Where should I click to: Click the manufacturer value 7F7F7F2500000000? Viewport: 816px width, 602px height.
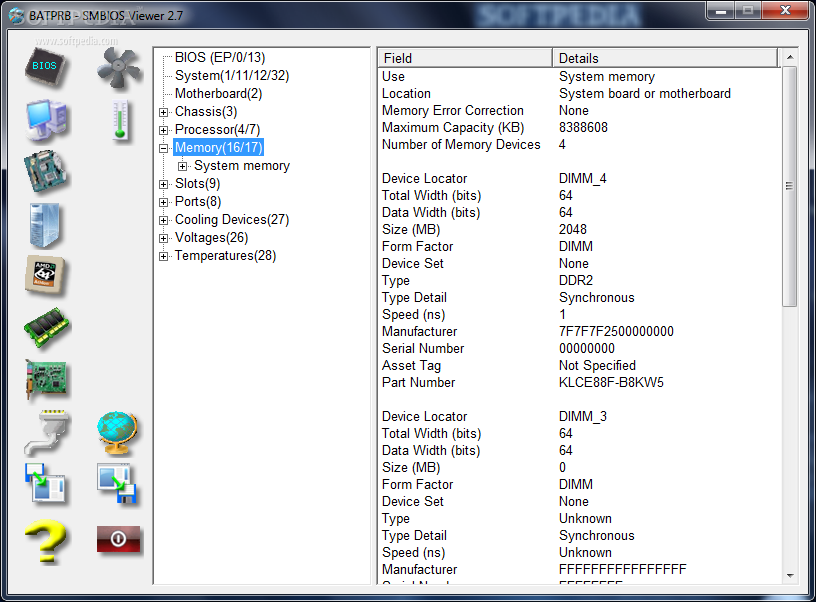tap(616, 331)
